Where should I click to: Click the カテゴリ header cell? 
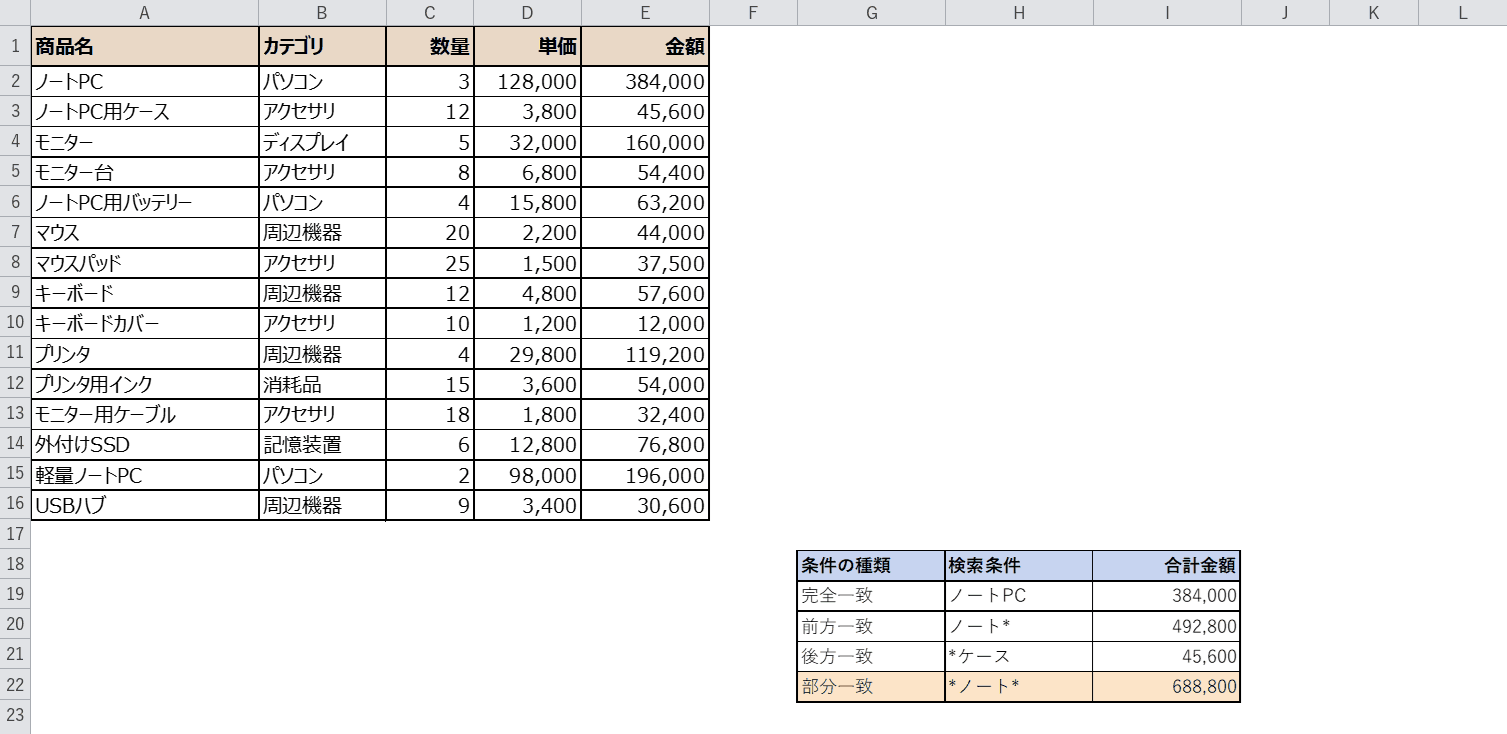click(322, 47)
